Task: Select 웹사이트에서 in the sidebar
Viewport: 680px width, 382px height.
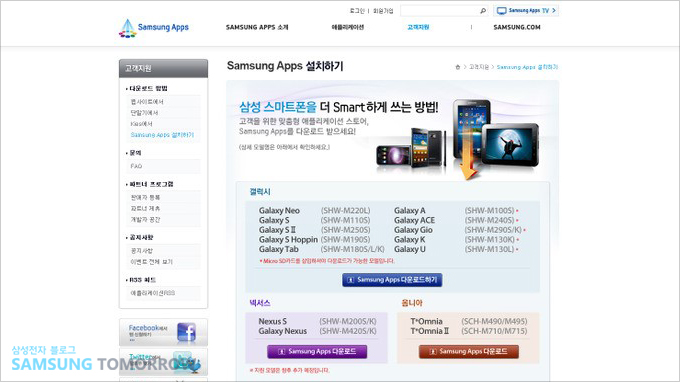Action: pyautogui.click(x=147, y=102)
